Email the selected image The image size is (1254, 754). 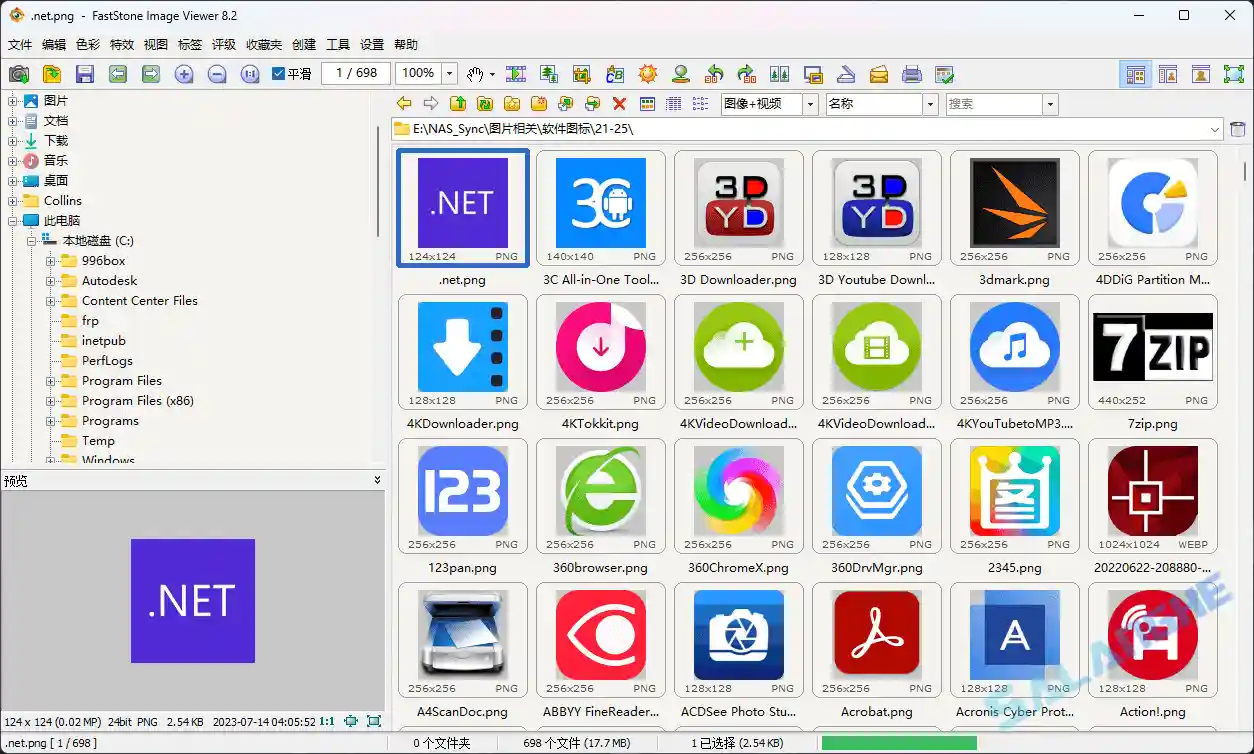tap(876, 74)
